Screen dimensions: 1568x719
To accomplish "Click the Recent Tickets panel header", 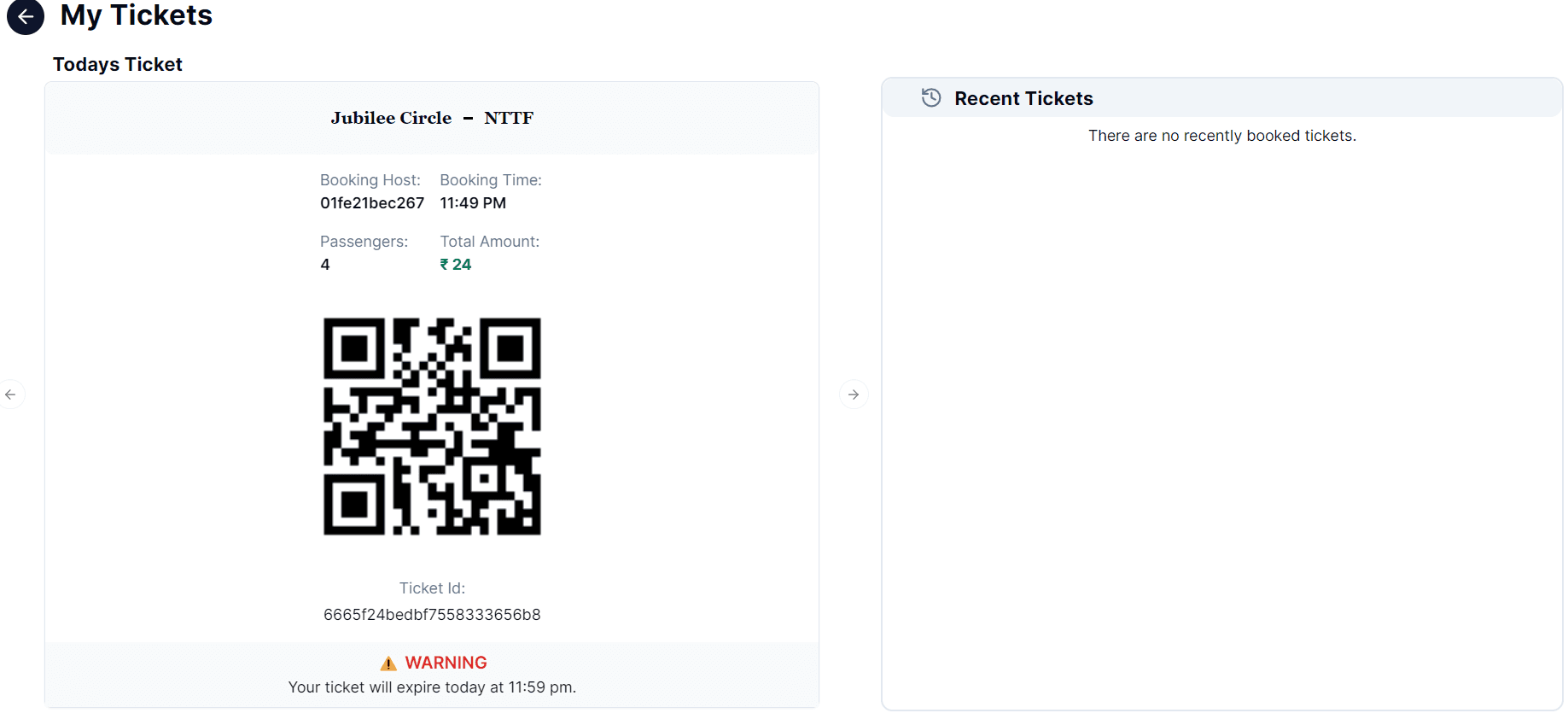I will click(1222, 98).
